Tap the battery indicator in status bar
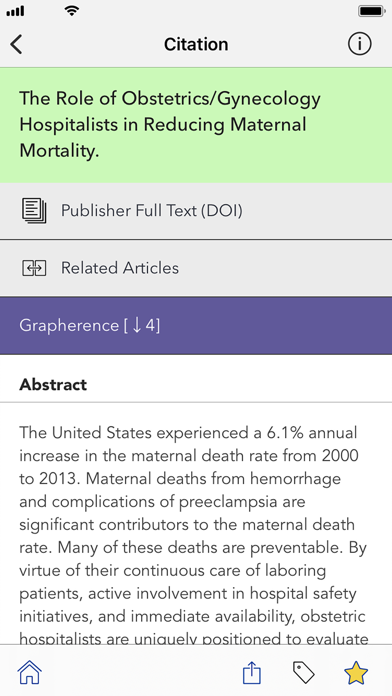The width and height of the screenshot is (392, 696). click(372, 11)
